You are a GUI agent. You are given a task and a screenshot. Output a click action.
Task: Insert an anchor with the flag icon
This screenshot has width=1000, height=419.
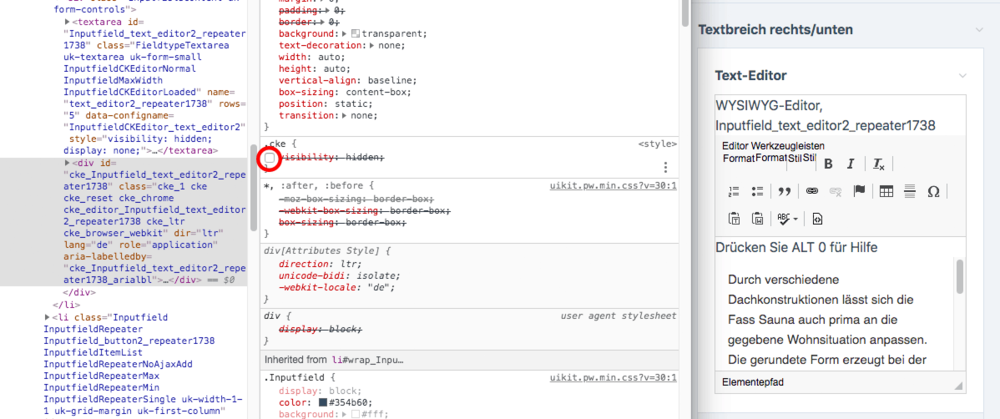(859, 191)
